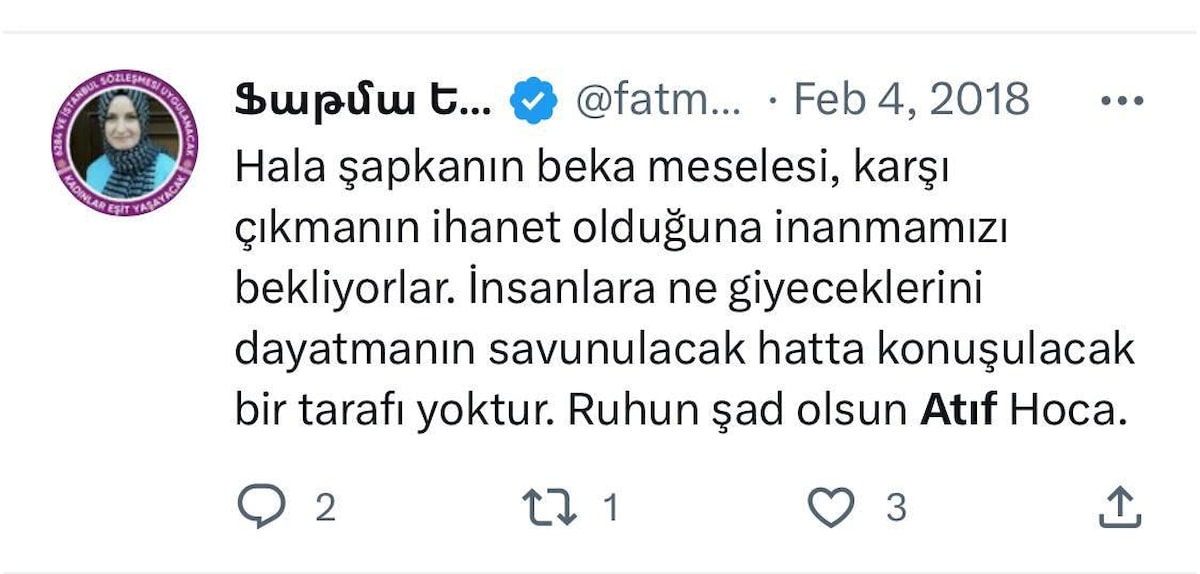Click the bold word "Atıf"
Viewport: 1200px width, 574px height.
(x=957, y=410)
